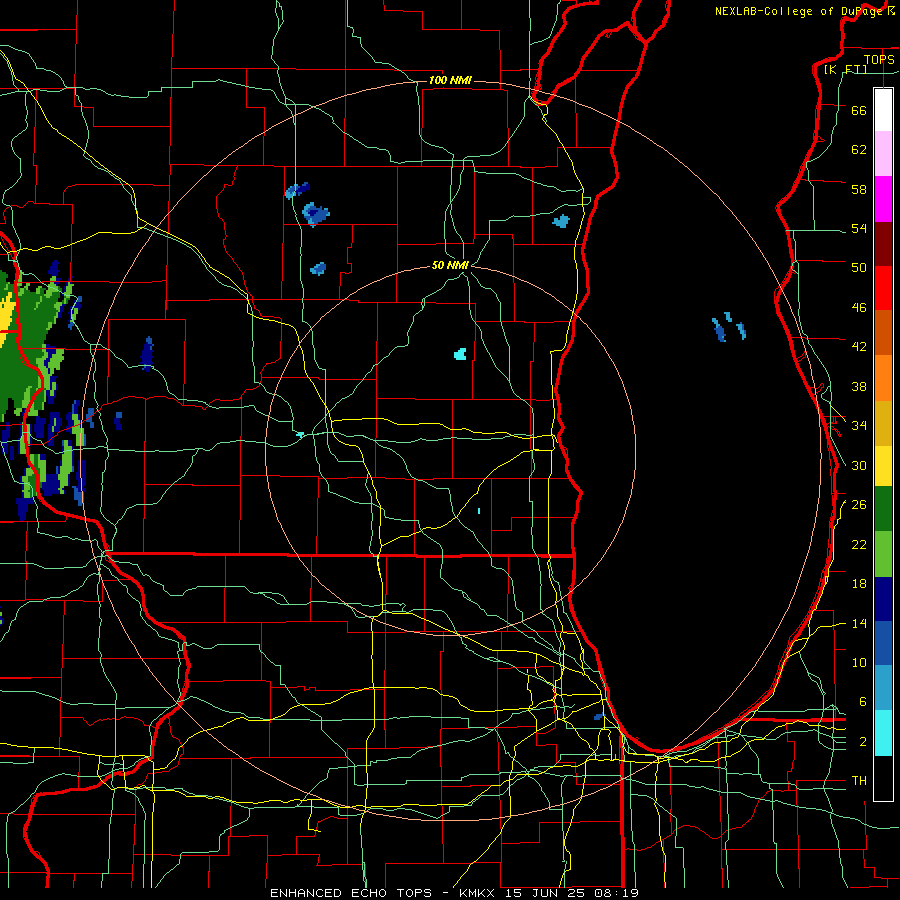Click the 10 value on the legend scale
Image resolution: width=900 pixels, height=900 pixels.
tap(859, 662)
